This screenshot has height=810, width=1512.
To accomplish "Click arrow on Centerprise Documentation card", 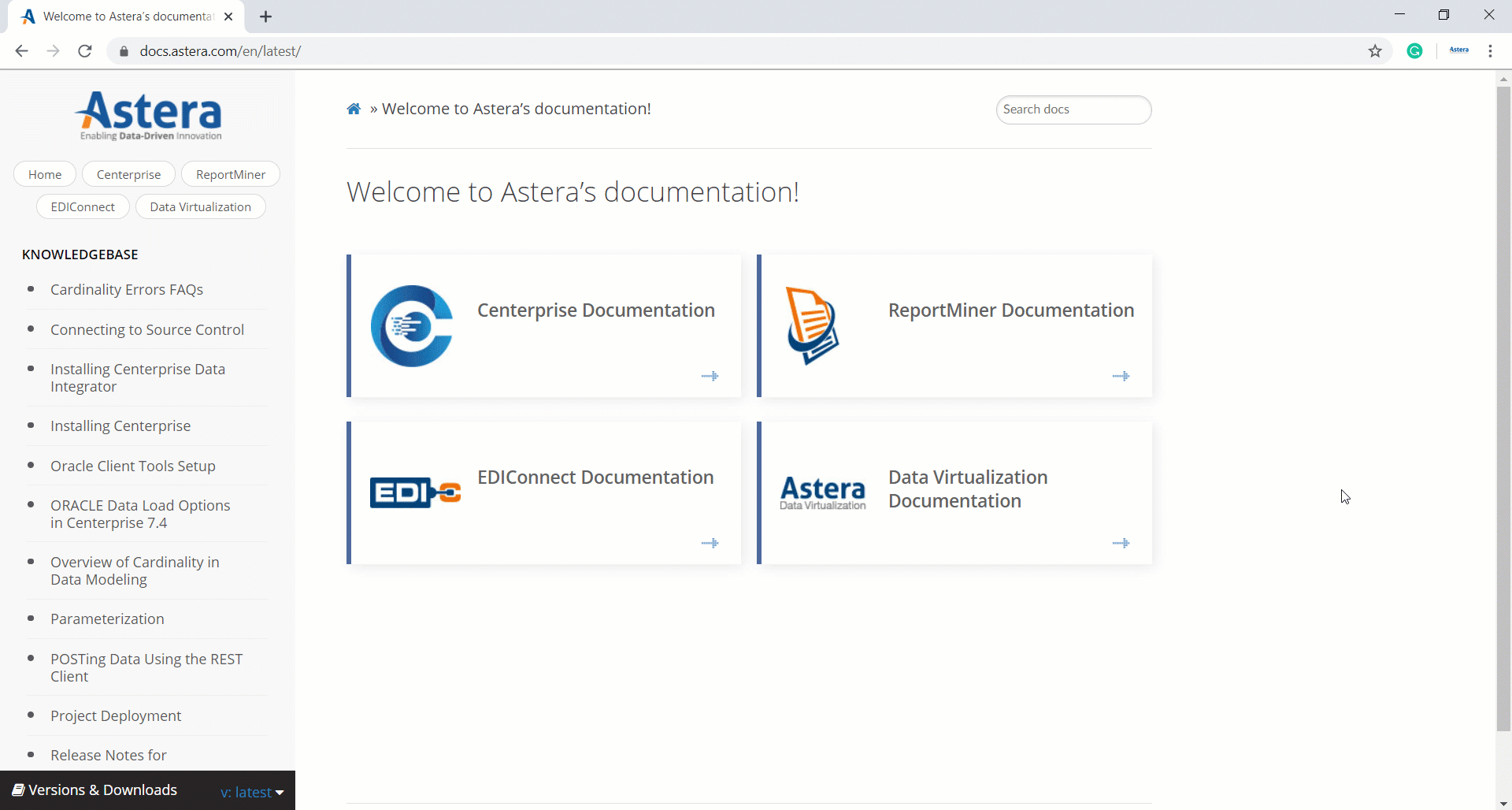I will click(710, 376).
